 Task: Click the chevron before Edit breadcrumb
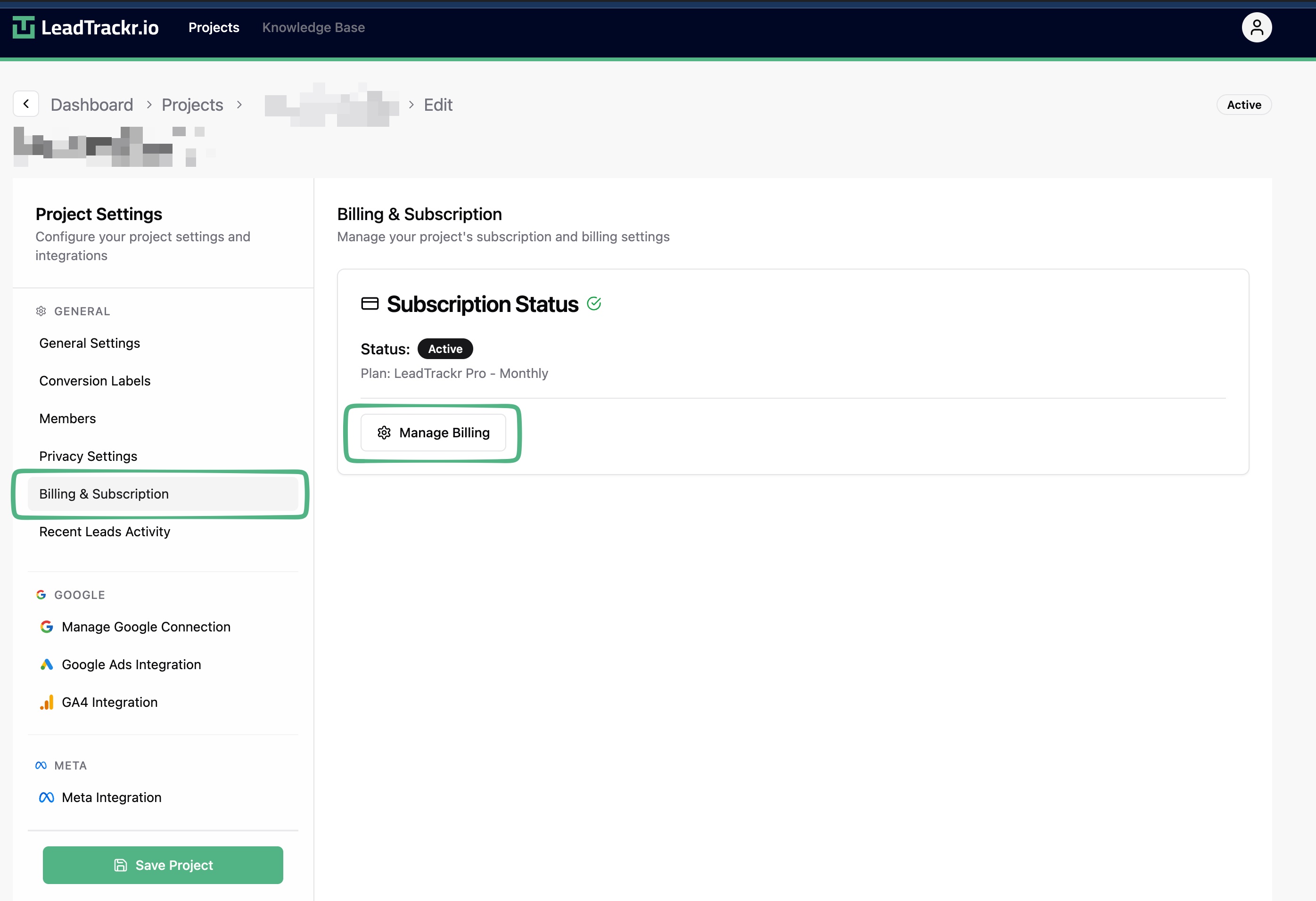pyautogui.click(x=411, y=105)
